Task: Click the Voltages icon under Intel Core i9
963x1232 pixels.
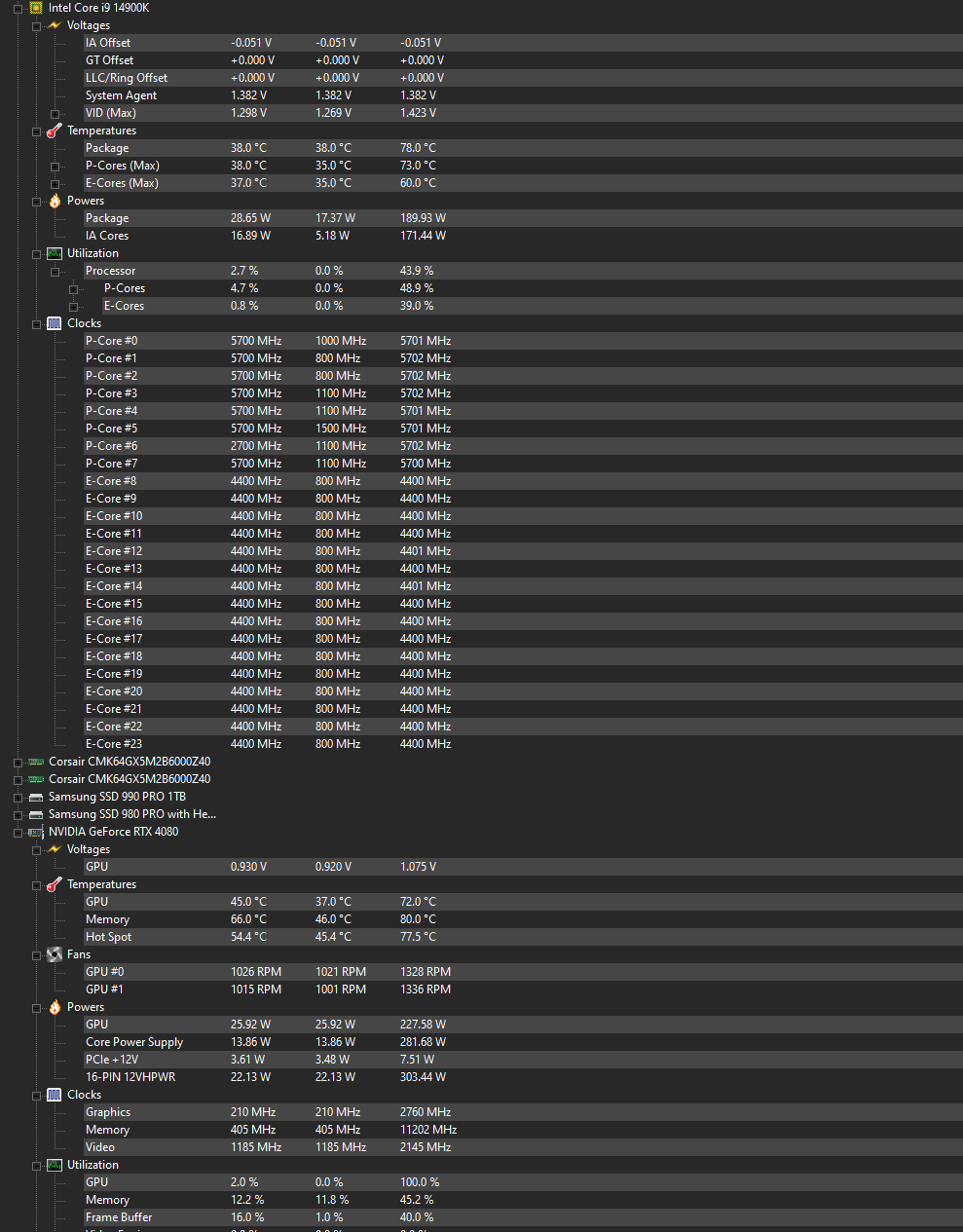Action: pyautogui.click(x=55, y=25)
